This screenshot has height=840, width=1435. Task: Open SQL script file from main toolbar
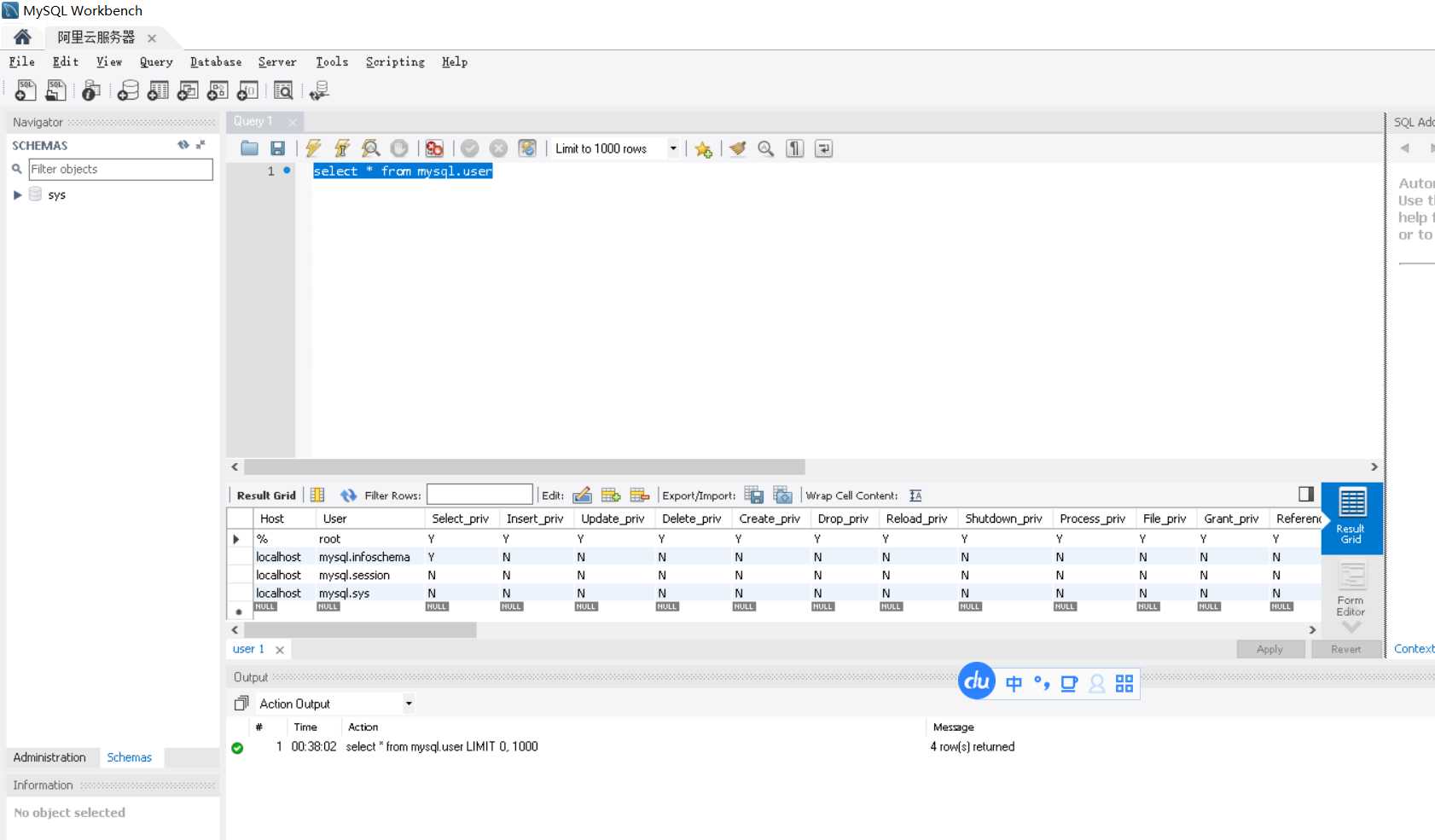(x=55, y=90)
